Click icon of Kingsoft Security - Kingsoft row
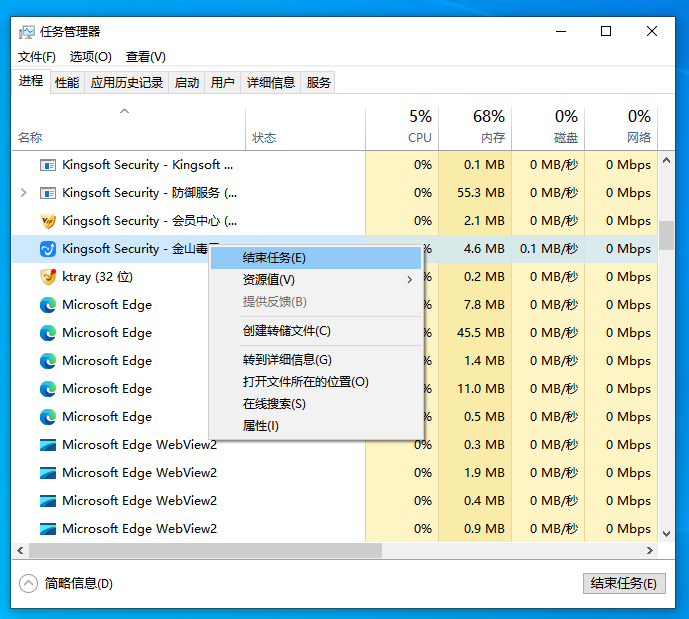Image resolution: width=689 pixels, height=619 pixels. [48, 165]
